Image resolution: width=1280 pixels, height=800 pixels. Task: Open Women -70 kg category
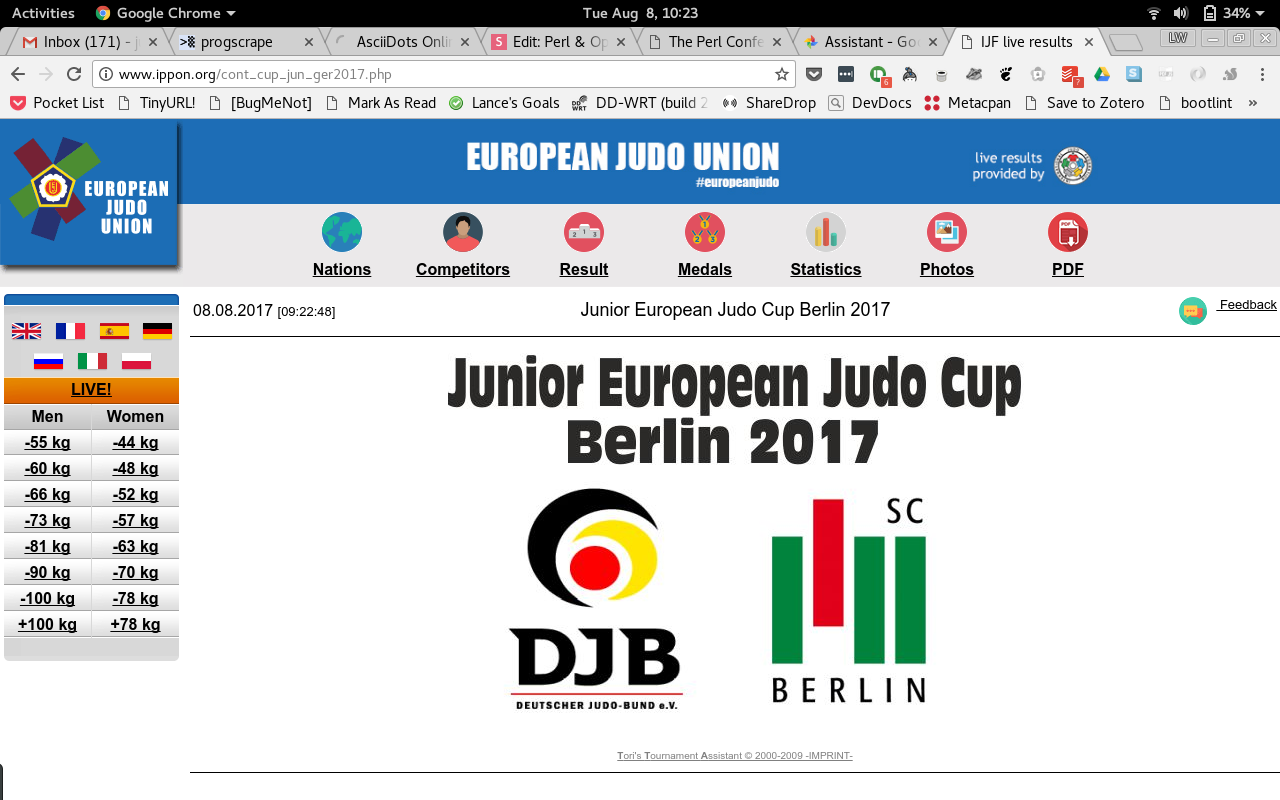coord(135,573)
